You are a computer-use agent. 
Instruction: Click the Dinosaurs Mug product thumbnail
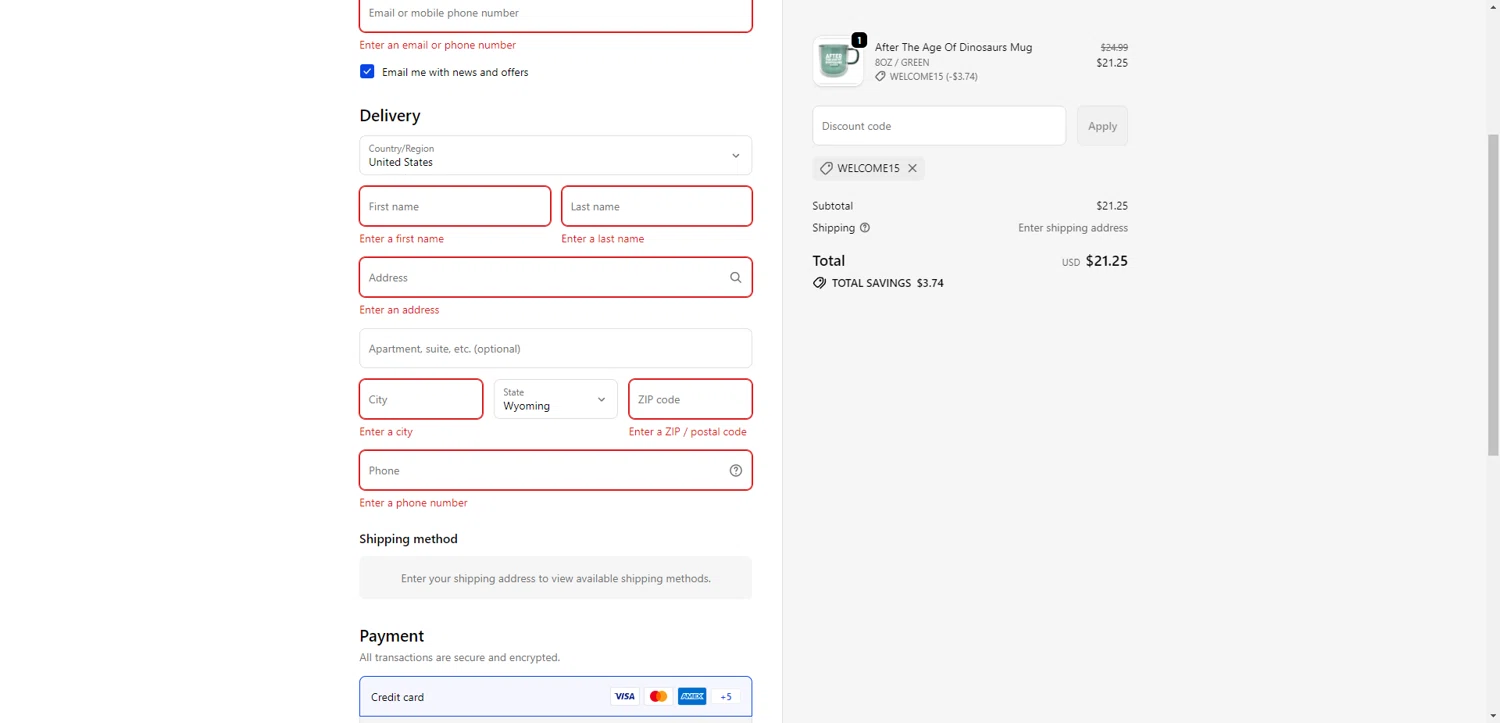[838, 62]
